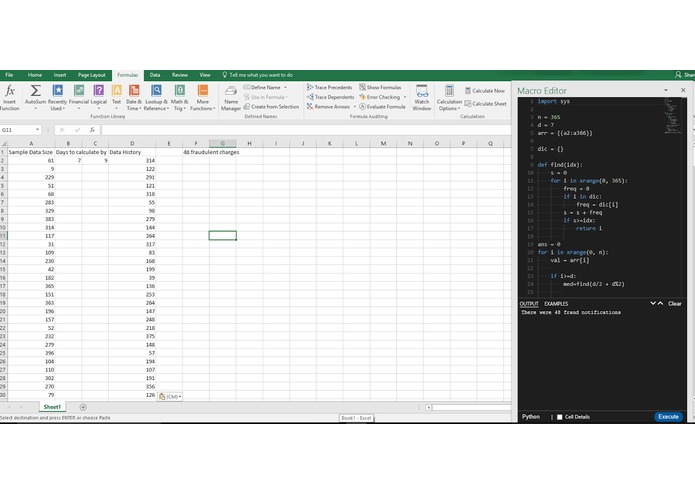695x494 pixels.
Task: Expand the Name Box dropdown
Action: tap(37, 130)
